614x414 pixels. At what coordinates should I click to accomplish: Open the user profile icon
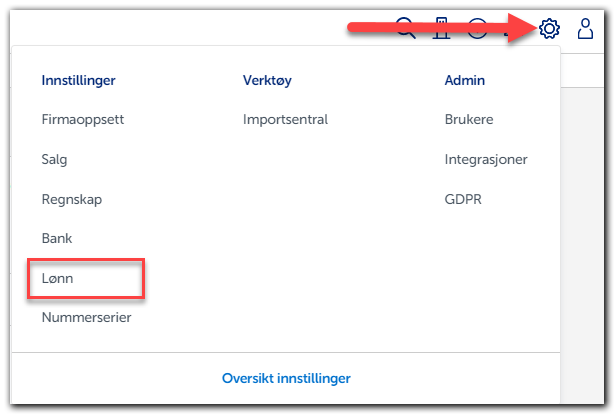pos(586,29)
